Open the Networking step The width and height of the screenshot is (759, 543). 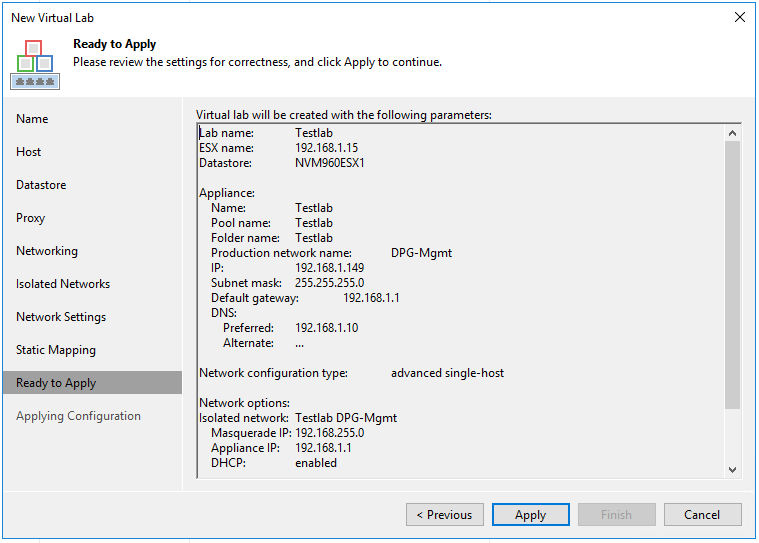pos(47,251)
